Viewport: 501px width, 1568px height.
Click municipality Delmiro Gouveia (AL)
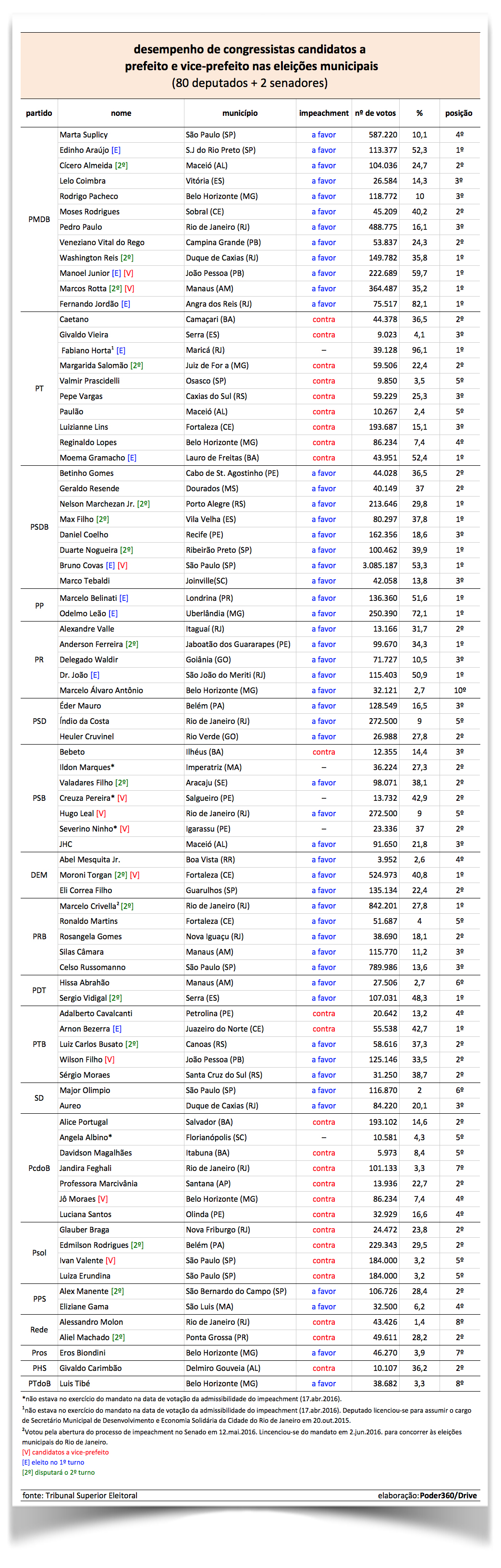pos(222,1369)
